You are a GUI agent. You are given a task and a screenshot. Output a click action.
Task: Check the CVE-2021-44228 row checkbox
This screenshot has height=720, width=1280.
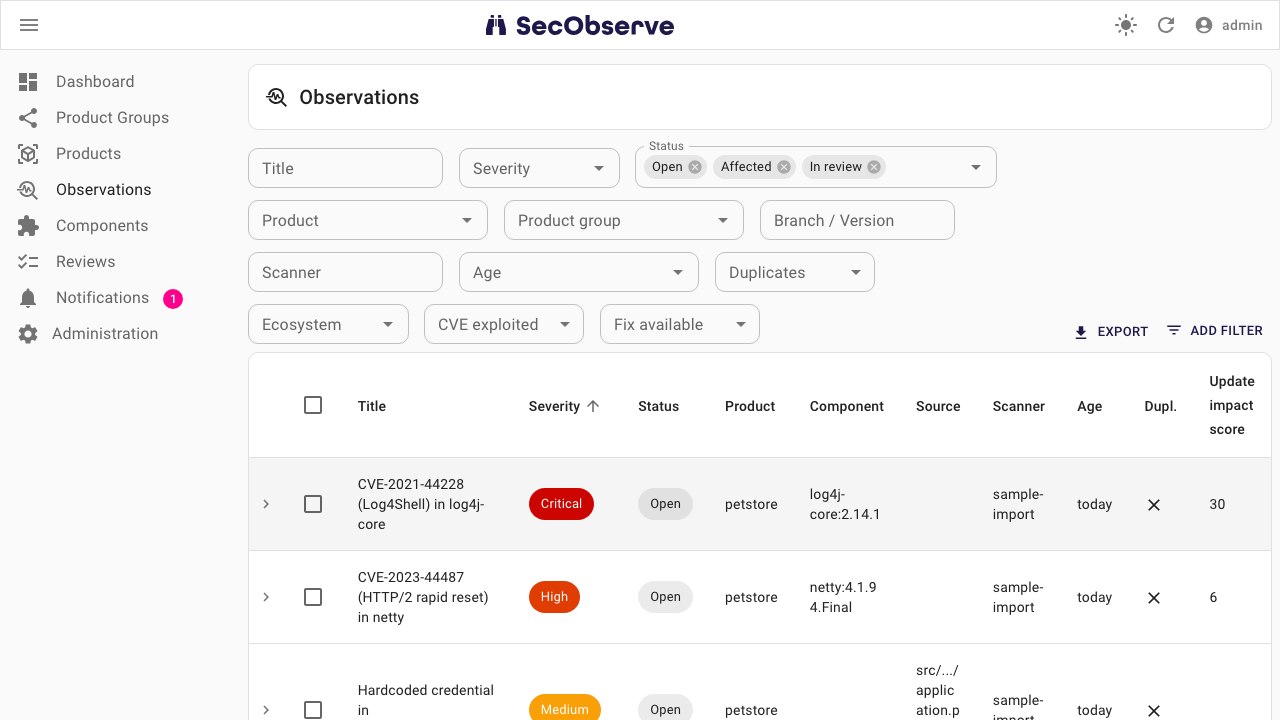click(x=313, y=504)
